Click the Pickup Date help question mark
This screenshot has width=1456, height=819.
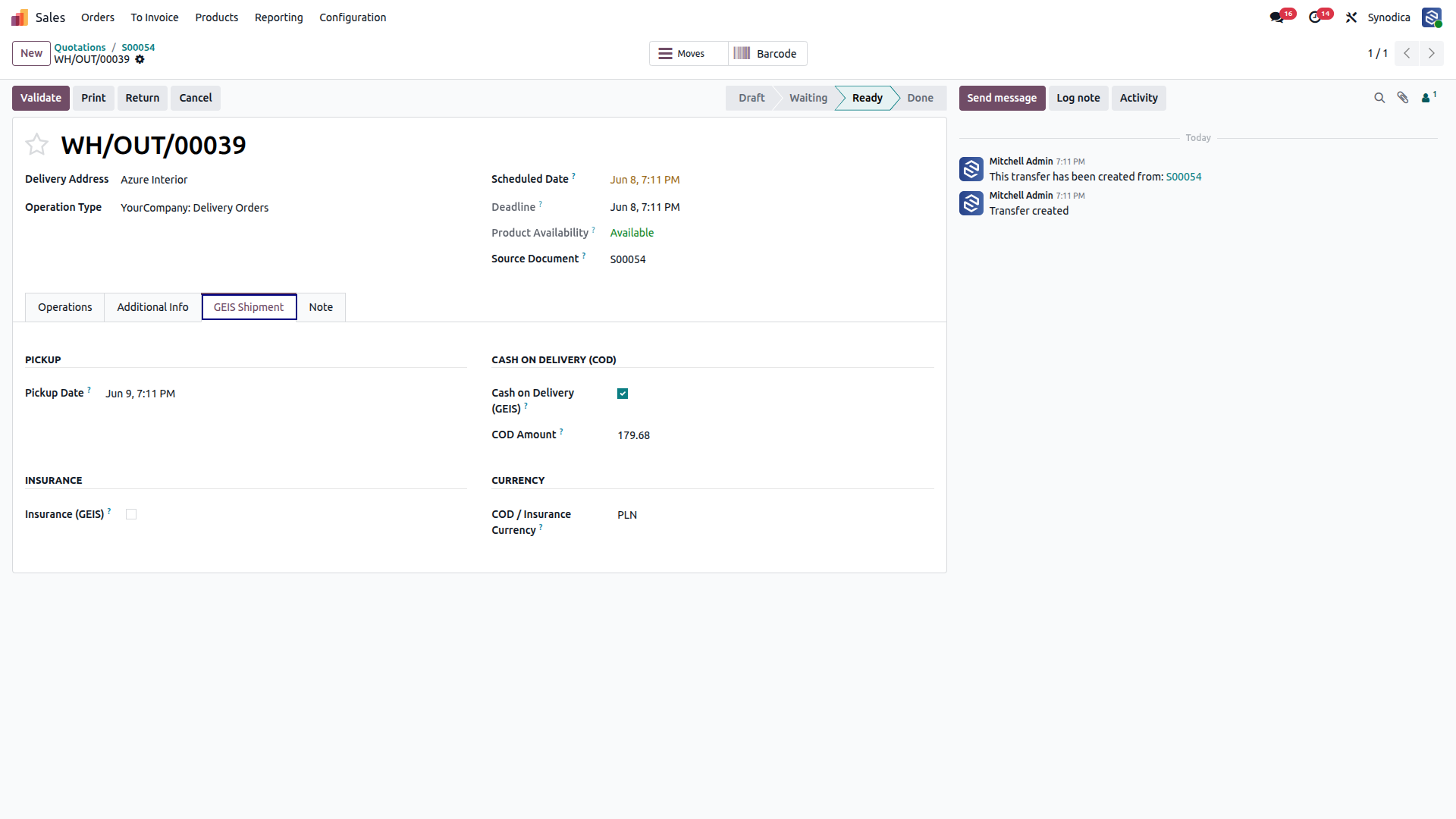click(x=89, y=390)
